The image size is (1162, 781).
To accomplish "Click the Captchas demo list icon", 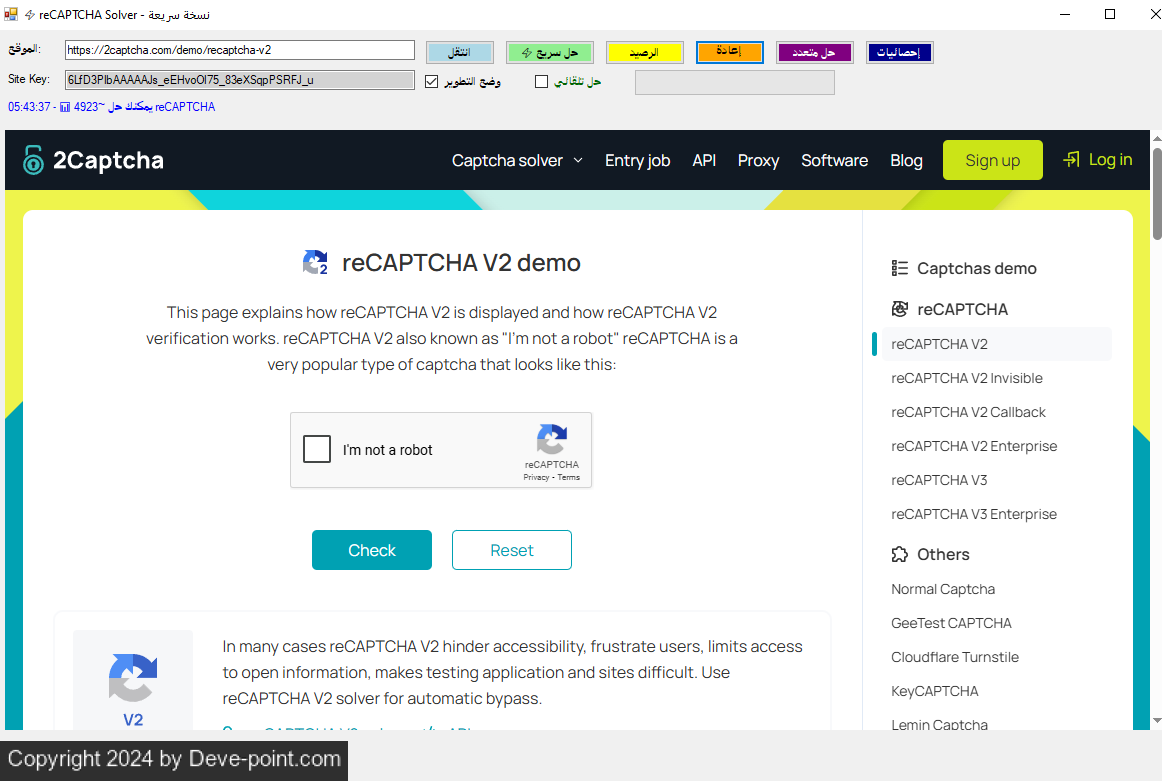I will tap(900, 268).
